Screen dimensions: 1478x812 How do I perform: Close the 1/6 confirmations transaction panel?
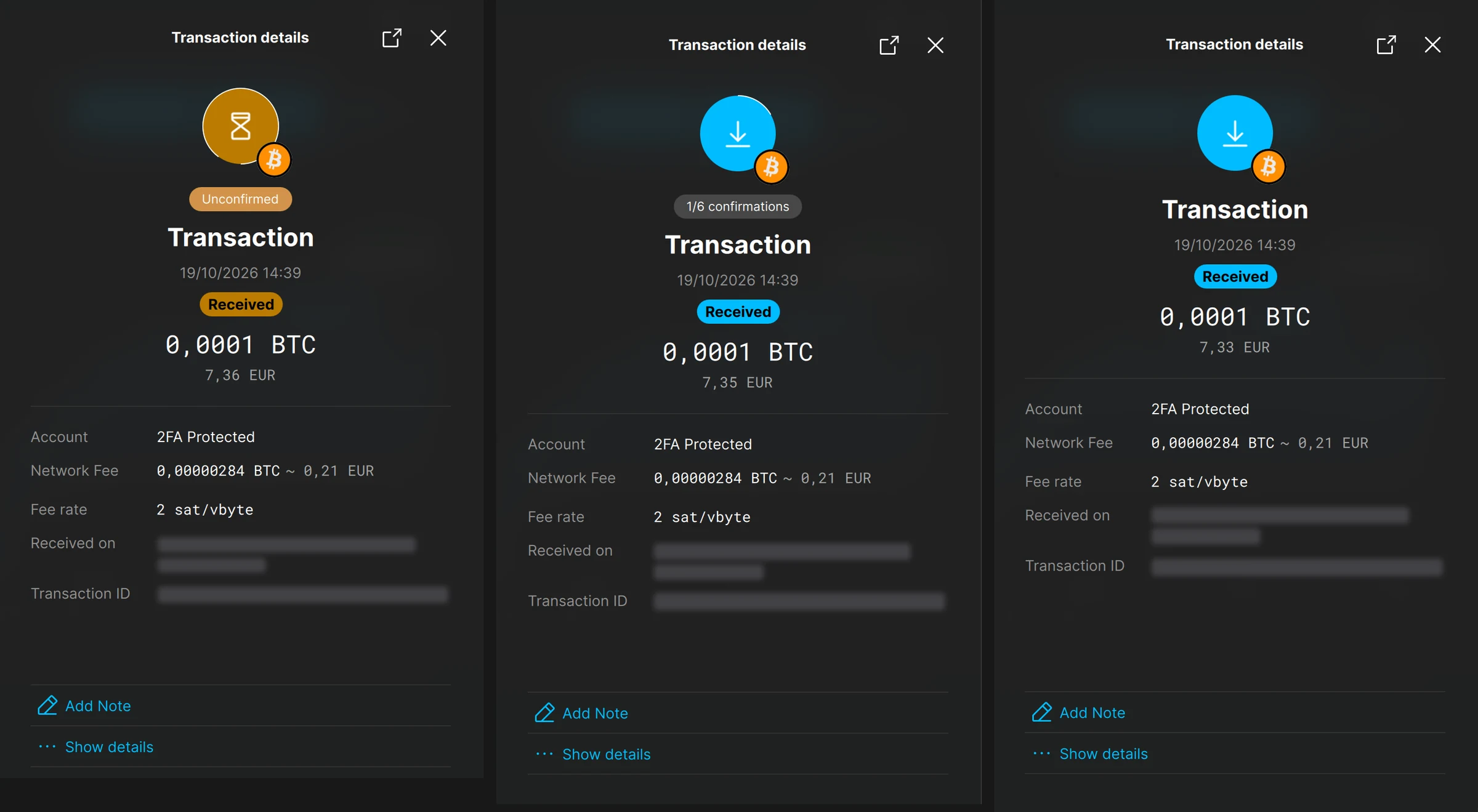point(935,46)
